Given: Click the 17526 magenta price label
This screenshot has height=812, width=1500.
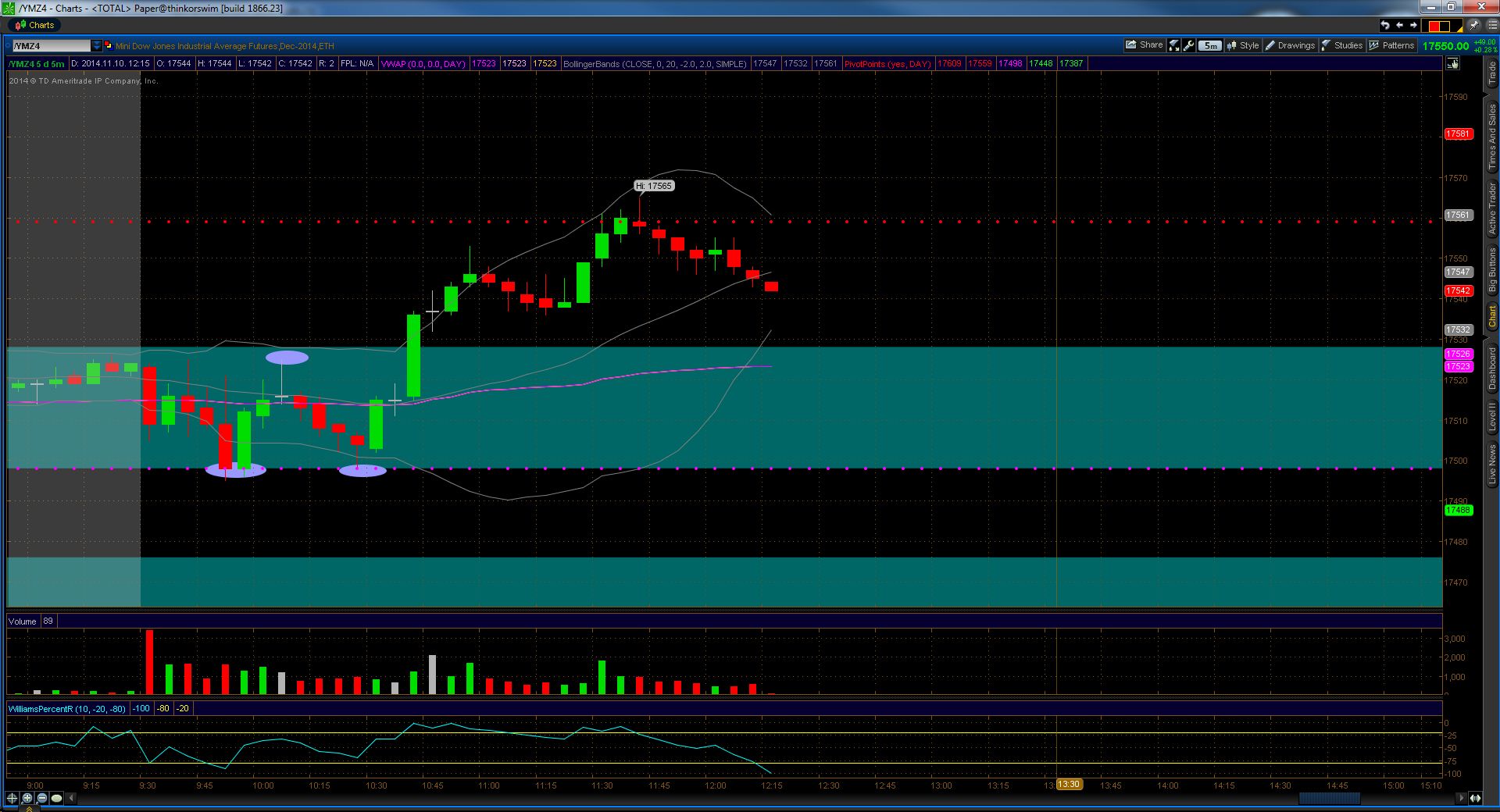Looking at the screenshot, I should point(1458,354).
